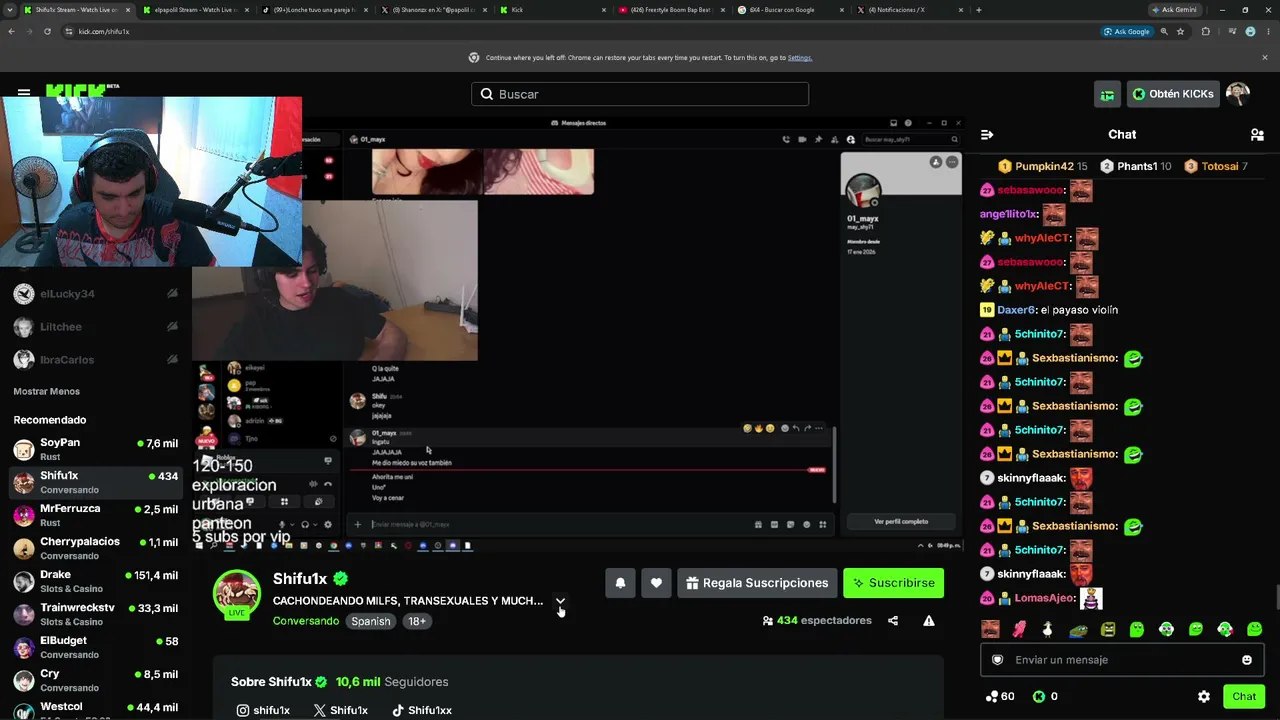Open ElBudget recommended channel
This screenshot has height=720, width=1280.
96,647
